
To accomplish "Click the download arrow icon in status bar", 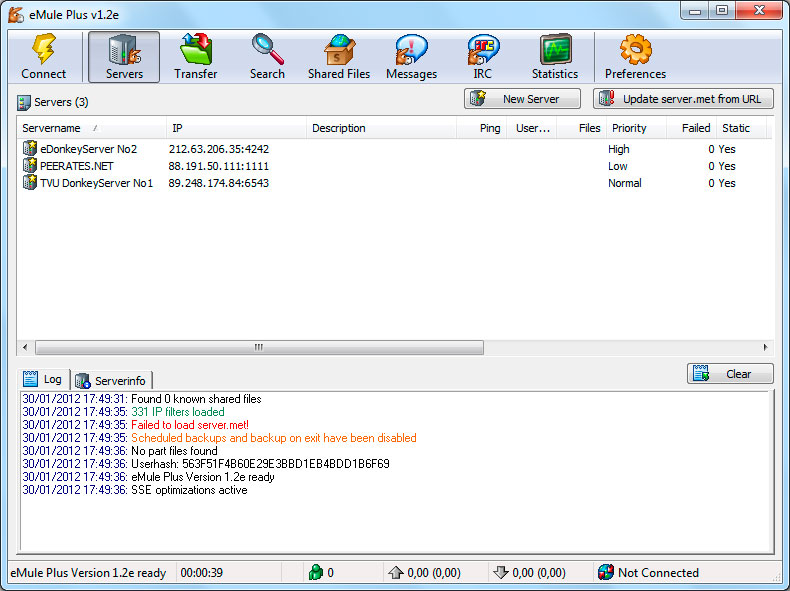I will click(500, 572).
